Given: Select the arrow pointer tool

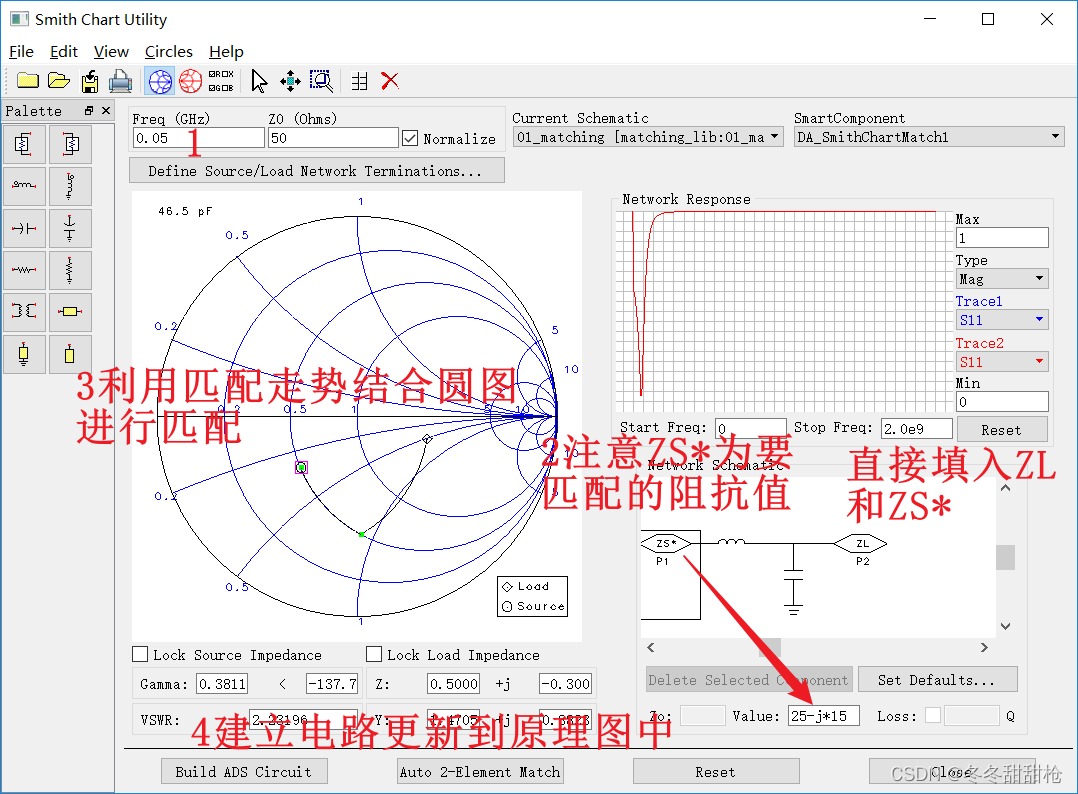Looking at the screenshot, I should (258, 81).
